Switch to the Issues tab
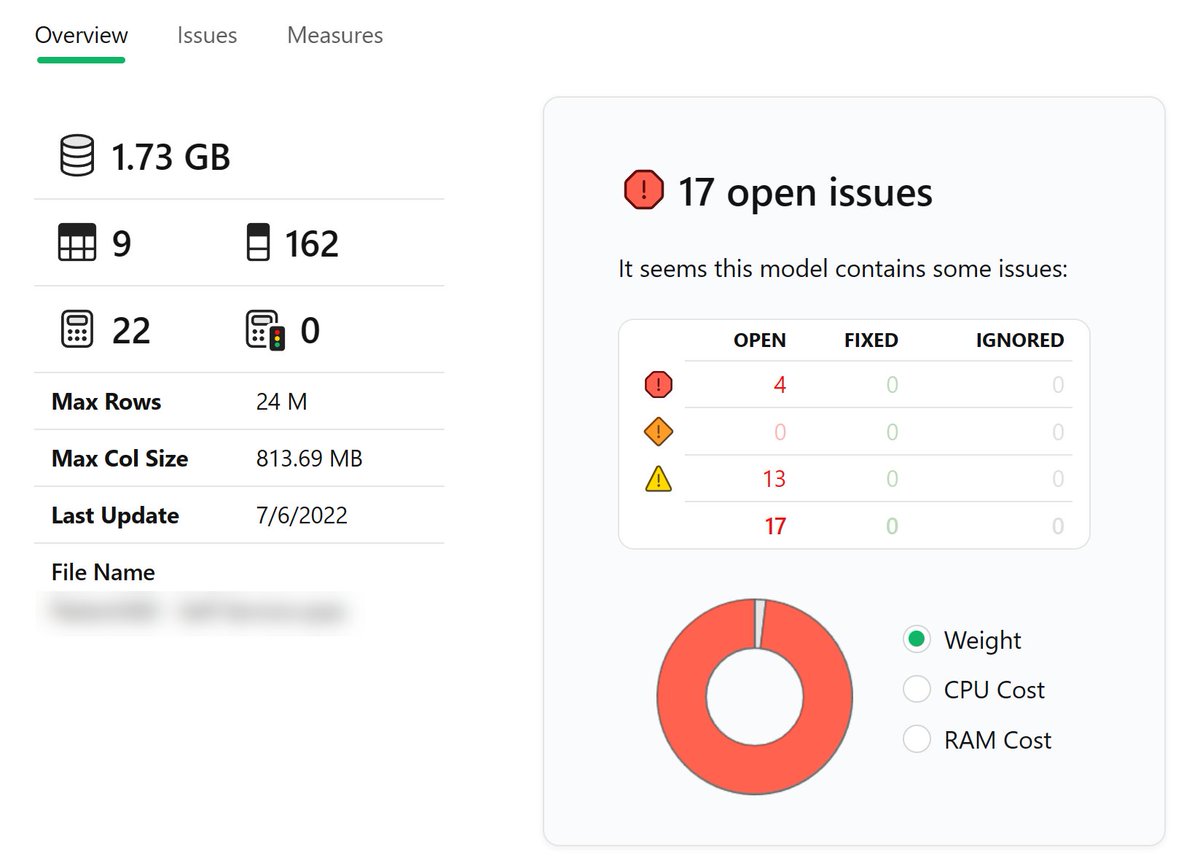The width and height of the screenshot is (1200, 858). click(206, 35)
